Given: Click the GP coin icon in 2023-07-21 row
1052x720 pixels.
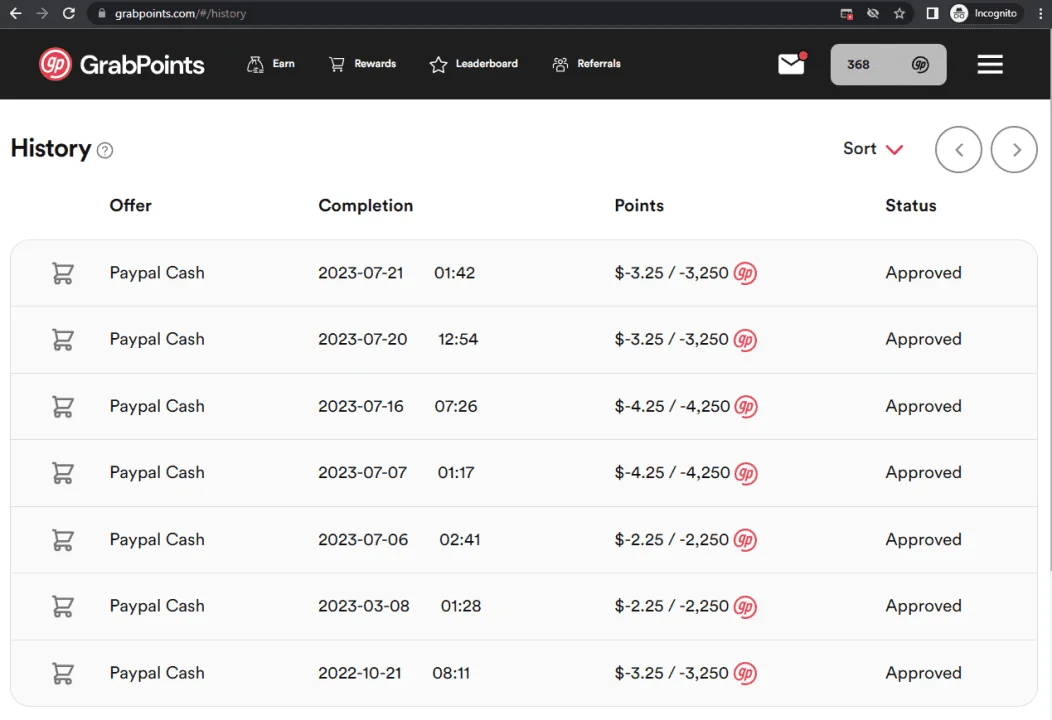Looking at the screenshot, I should click(x=745, y=273).
